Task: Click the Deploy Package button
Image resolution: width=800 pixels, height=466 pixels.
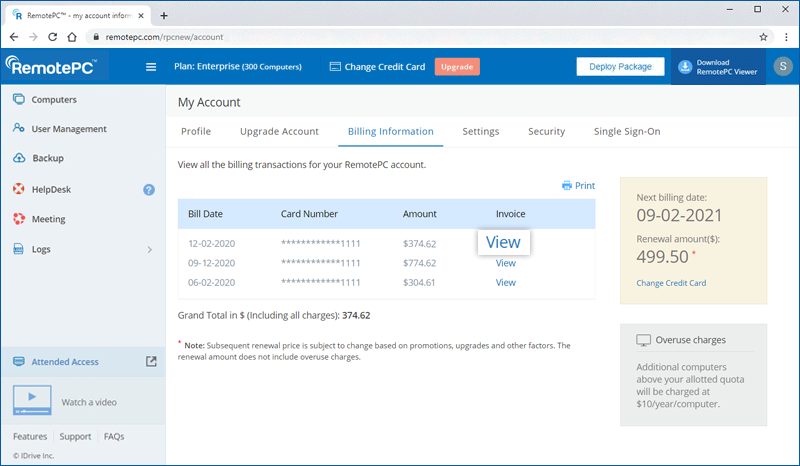Action: tap(620, 66)
